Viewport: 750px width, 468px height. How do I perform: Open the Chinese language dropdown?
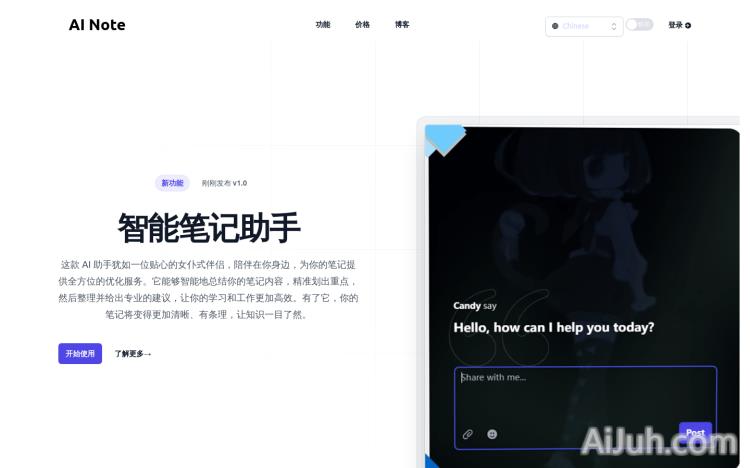[584, 26]
